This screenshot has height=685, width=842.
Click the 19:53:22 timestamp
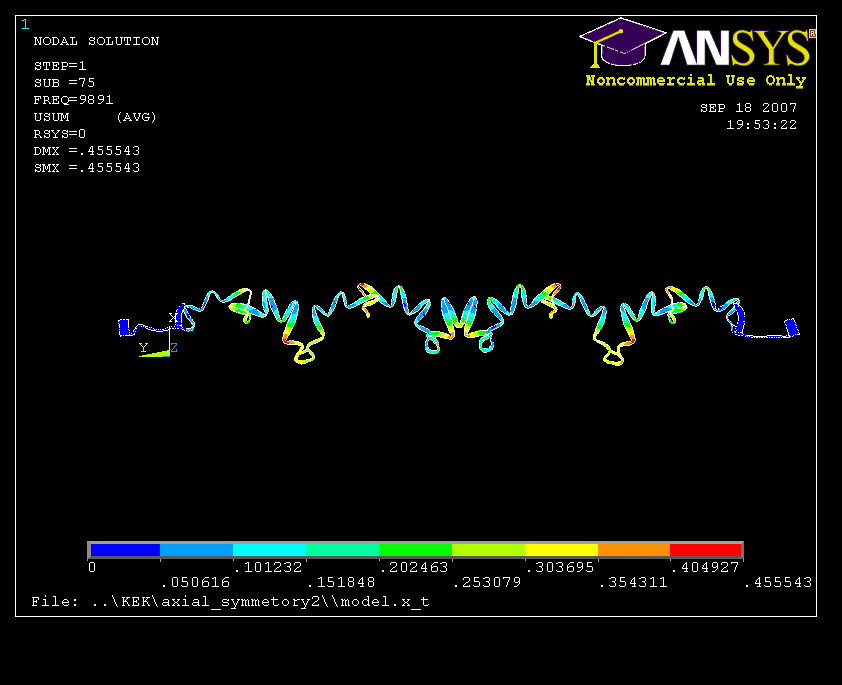point(761,125)
